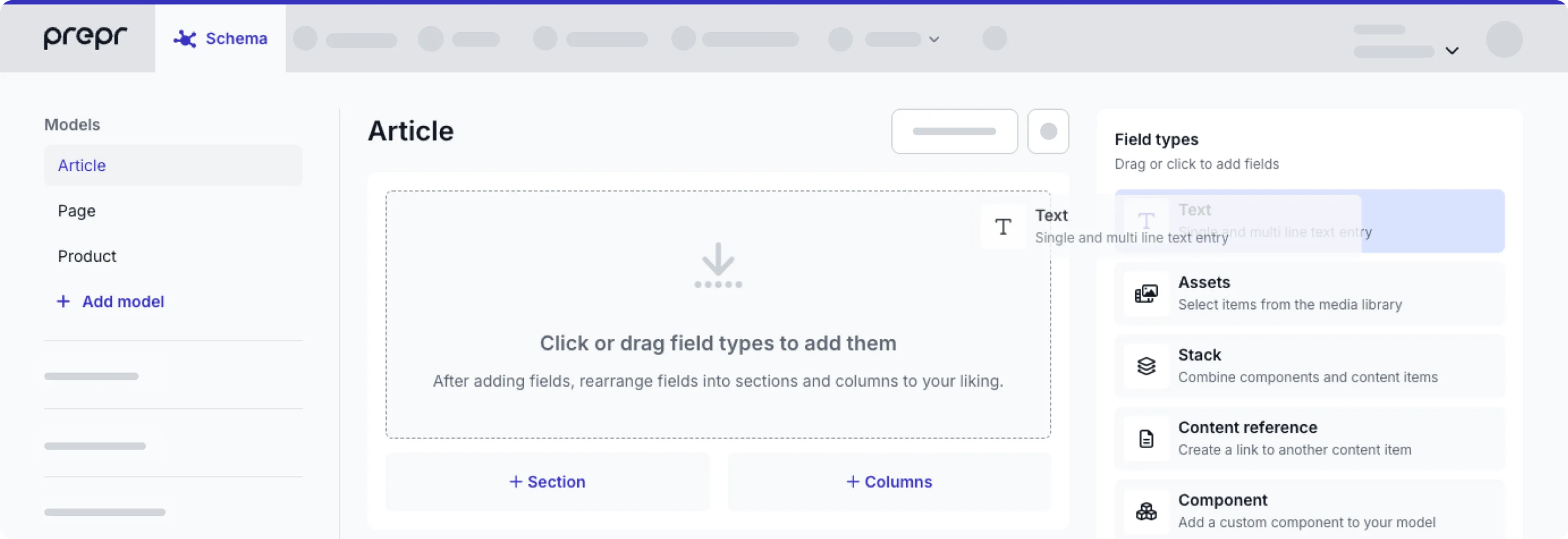1568x539 pixels.
Task: Add the Stack field type
Action: tap(1309, 366)
